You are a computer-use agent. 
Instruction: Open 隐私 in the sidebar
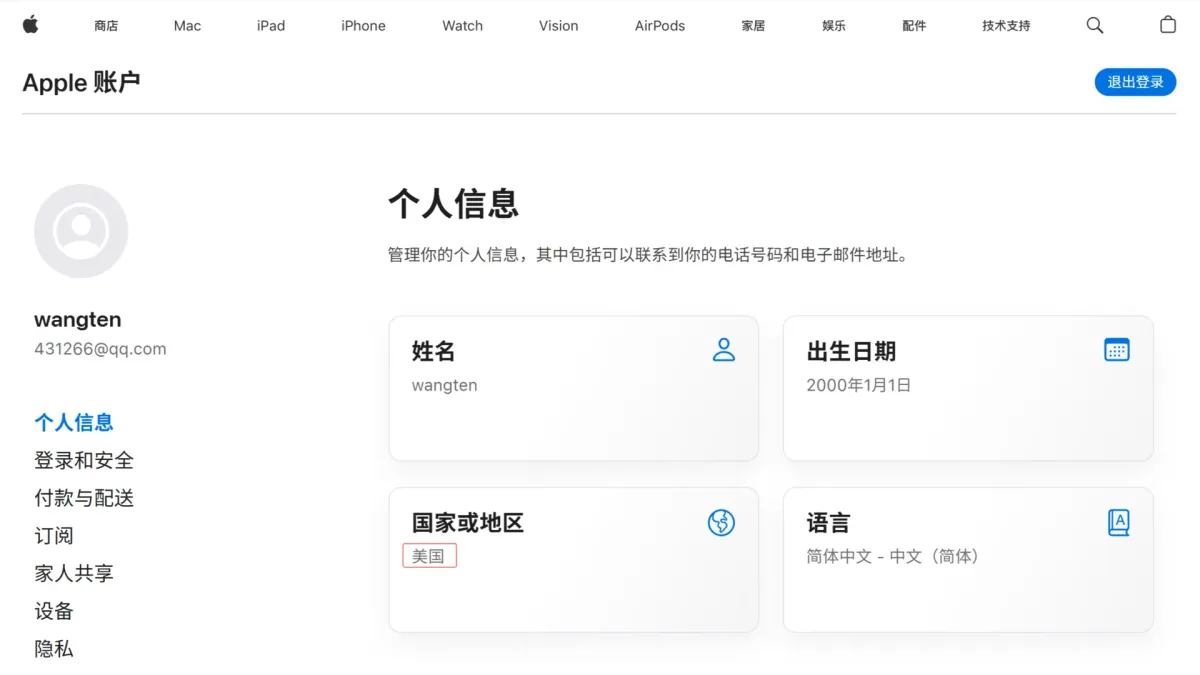[x=54, y=649]
